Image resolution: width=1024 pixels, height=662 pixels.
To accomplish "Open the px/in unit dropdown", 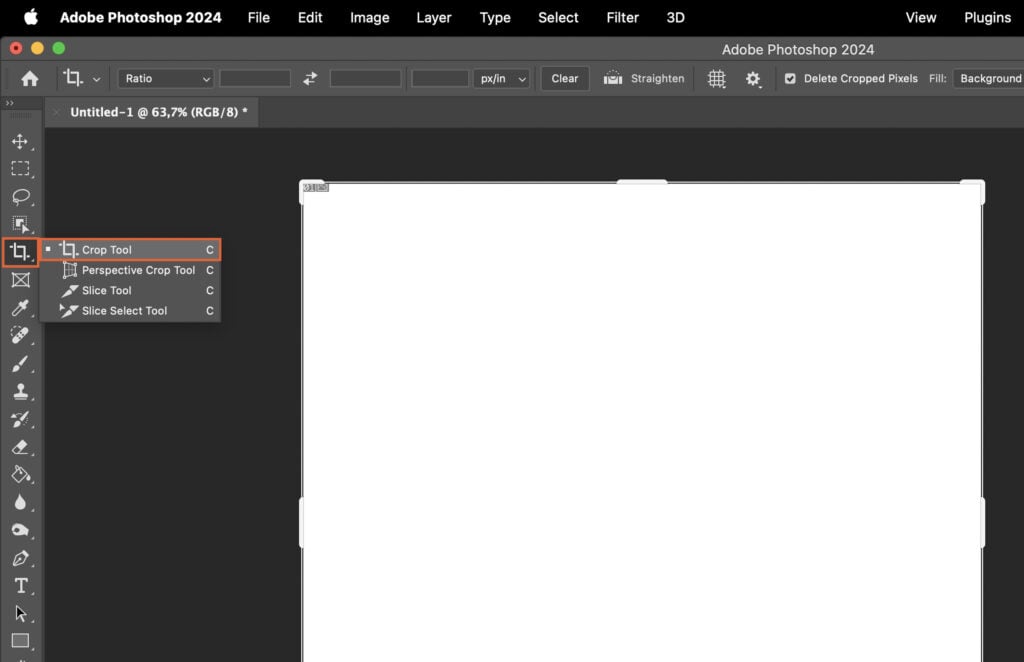I will [502, 78].
